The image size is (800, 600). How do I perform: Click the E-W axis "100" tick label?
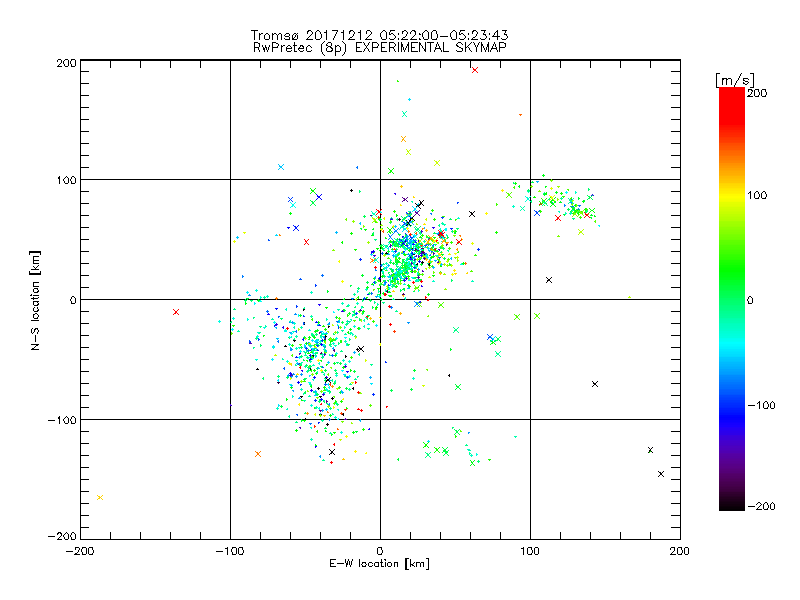530,551
